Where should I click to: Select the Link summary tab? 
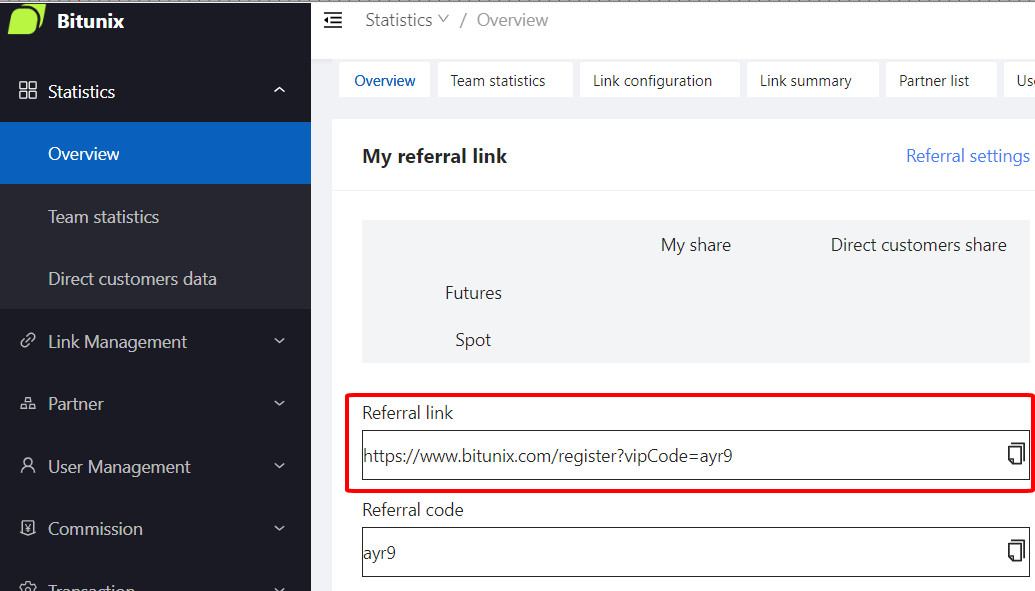tap(805, 81)
